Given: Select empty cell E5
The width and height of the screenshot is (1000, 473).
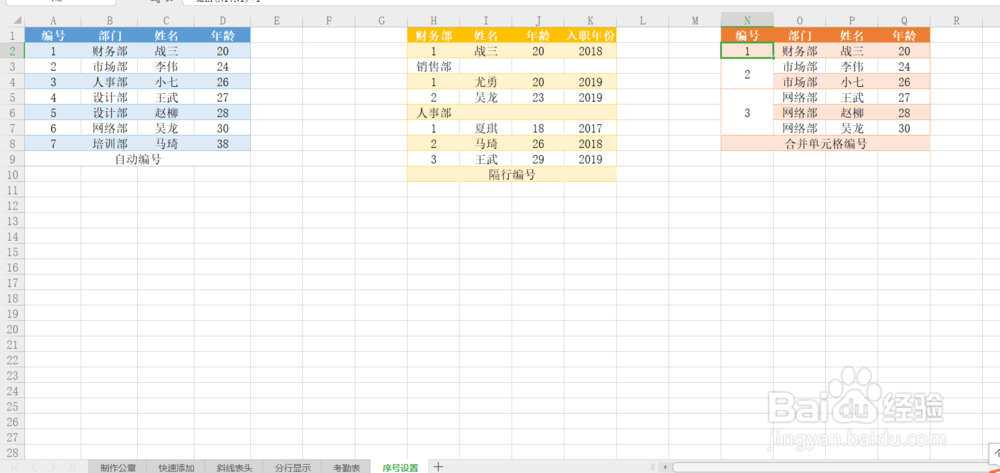Looking at the screenshot, I should [x=276, y=98].
